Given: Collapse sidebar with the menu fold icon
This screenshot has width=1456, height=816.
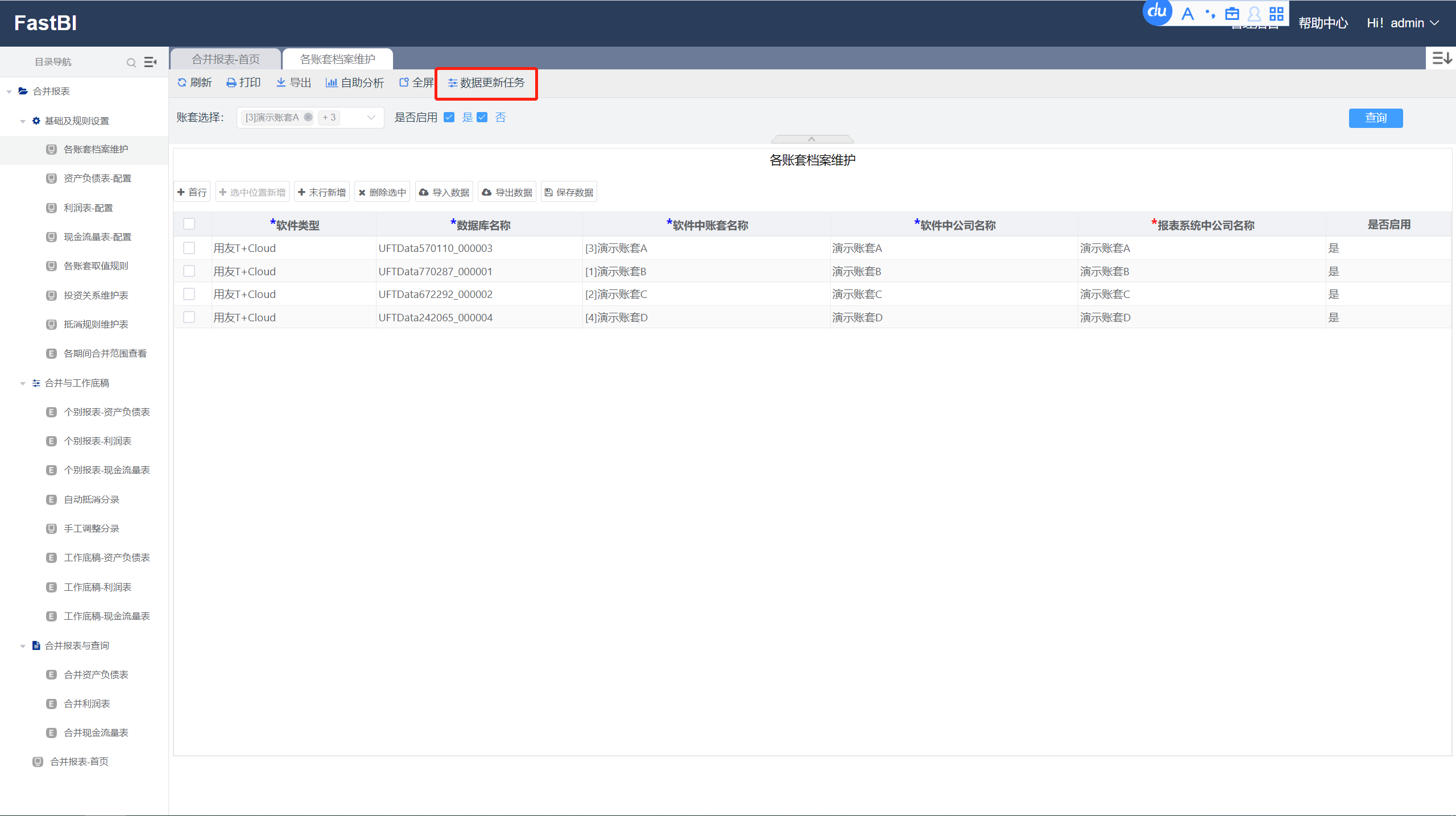Looking at the screenshot, I should [150, 62].
